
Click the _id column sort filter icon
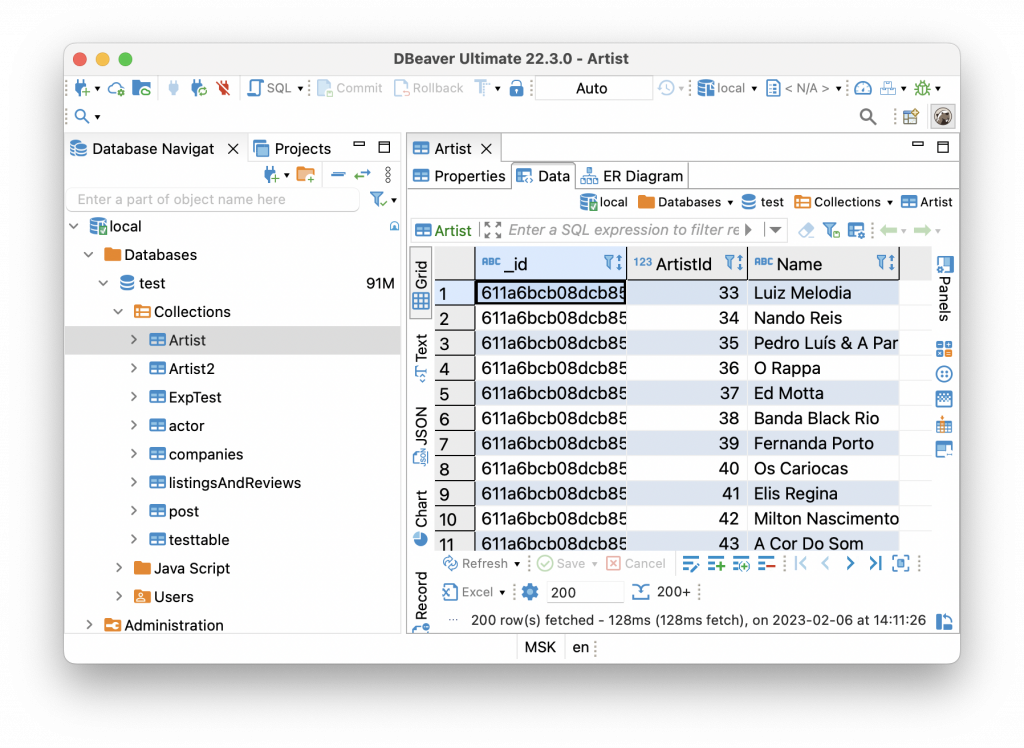pyautogui.click(x=613, y=263)
